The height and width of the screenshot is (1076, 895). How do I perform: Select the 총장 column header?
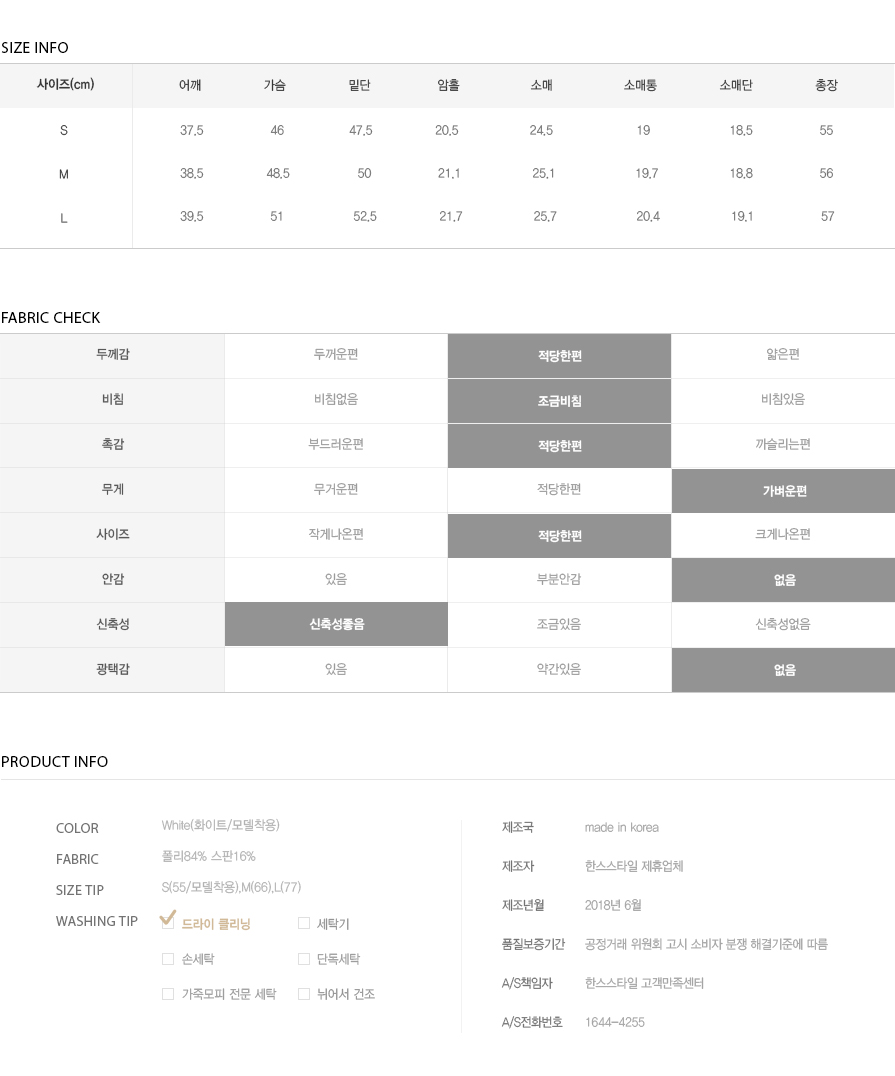(x=826, y=85)
